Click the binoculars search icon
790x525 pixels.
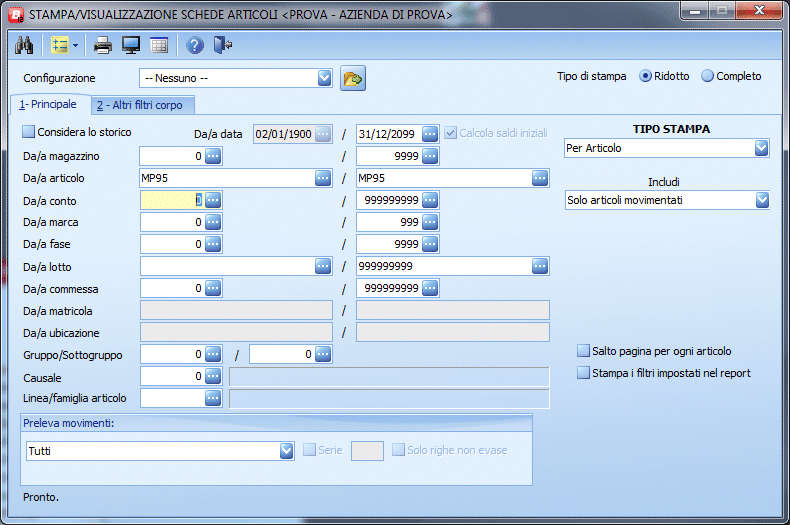24,45
